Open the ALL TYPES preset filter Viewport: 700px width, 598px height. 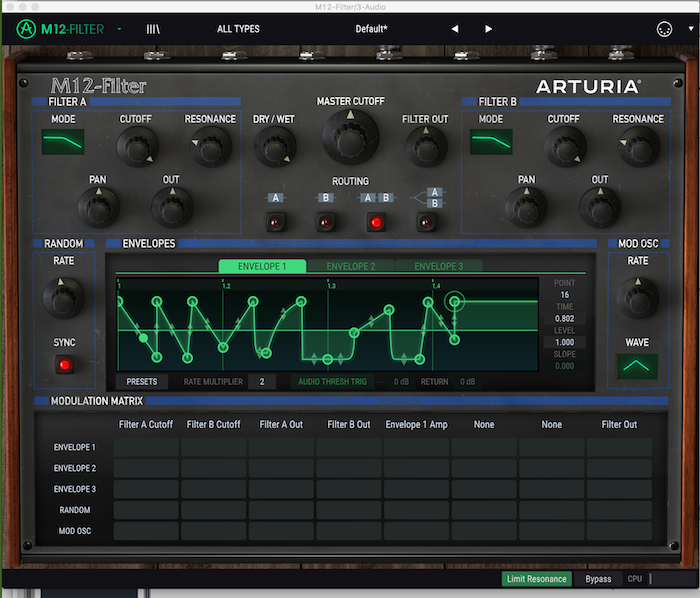238,29
